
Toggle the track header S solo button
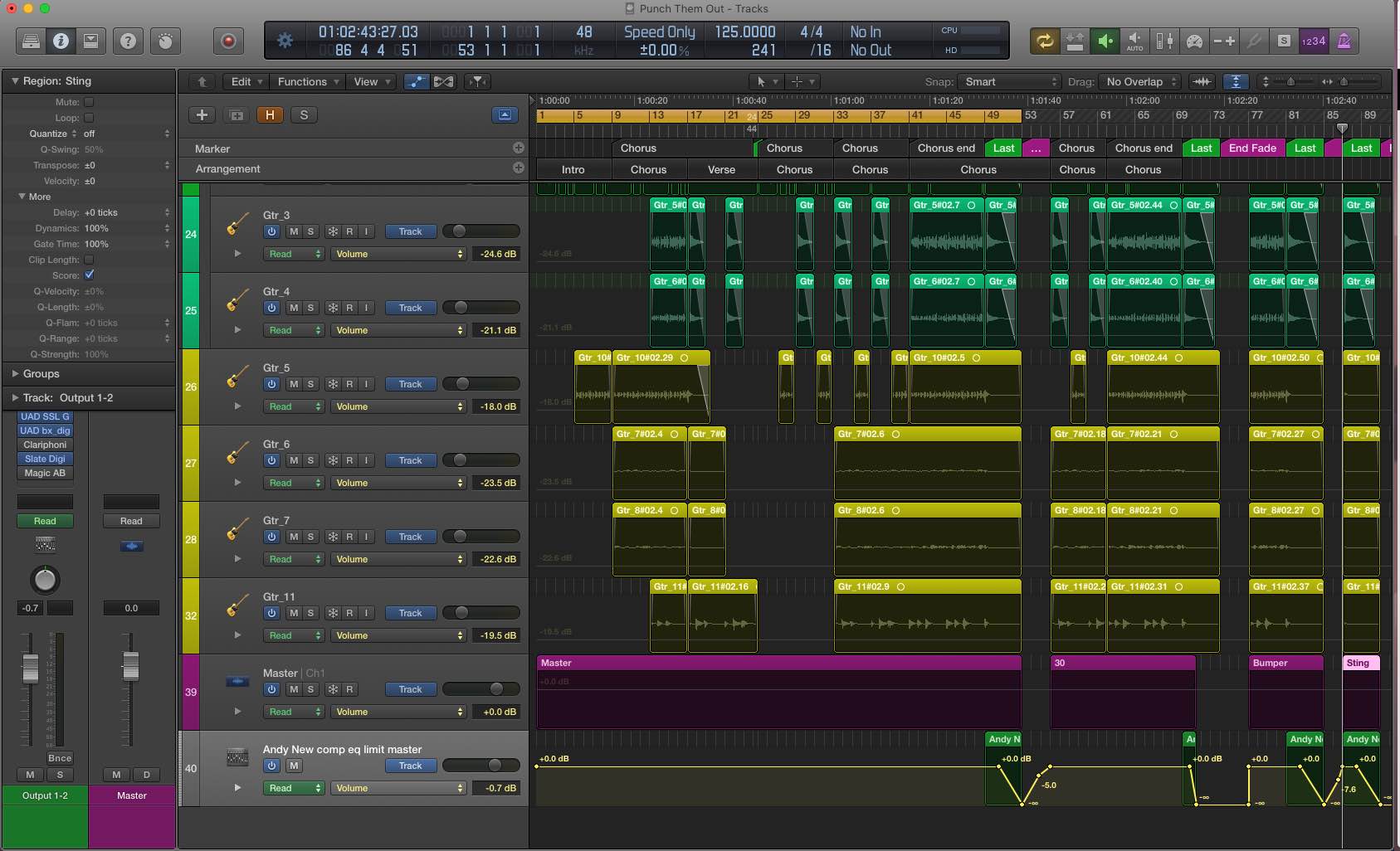click(x=304, y=115)
